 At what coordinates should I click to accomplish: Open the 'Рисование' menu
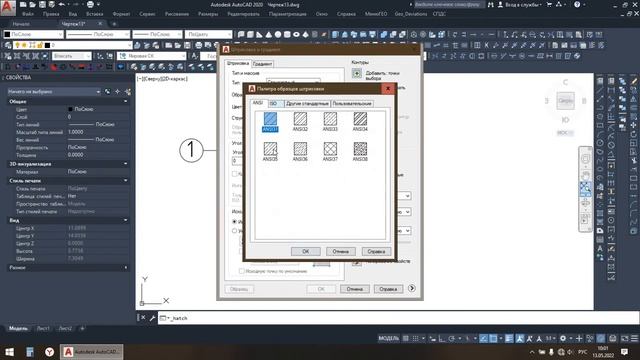click(x=176, y=14)
